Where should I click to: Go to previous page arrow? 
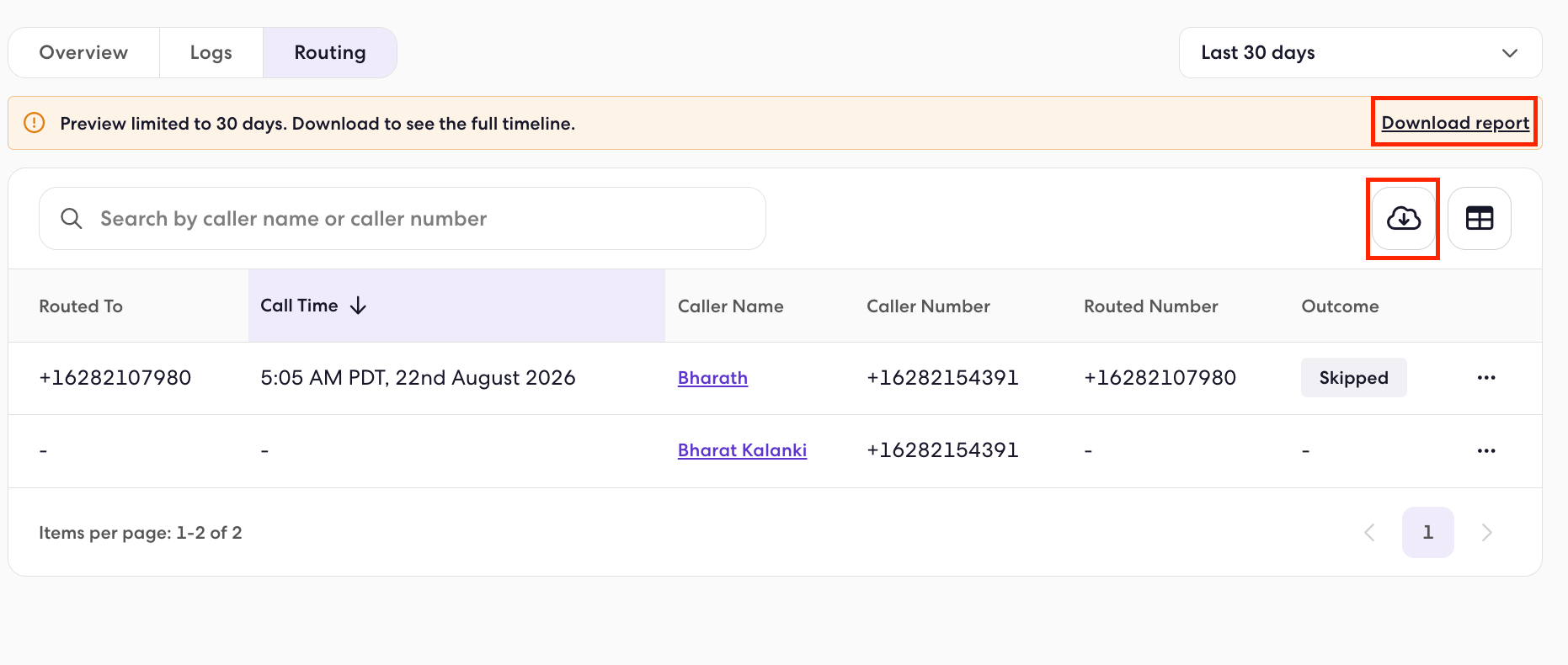[x=1370, y=532]
